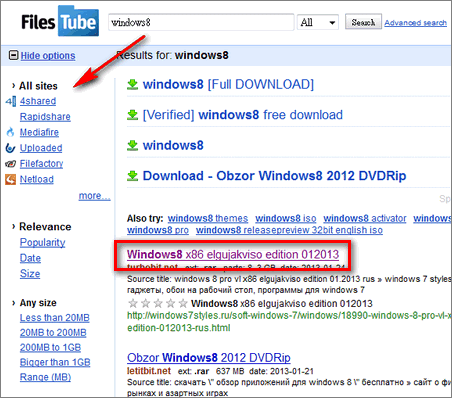Filter files 20MB to 200MB
Screen dimensions: 452x398
pos(53,333)
